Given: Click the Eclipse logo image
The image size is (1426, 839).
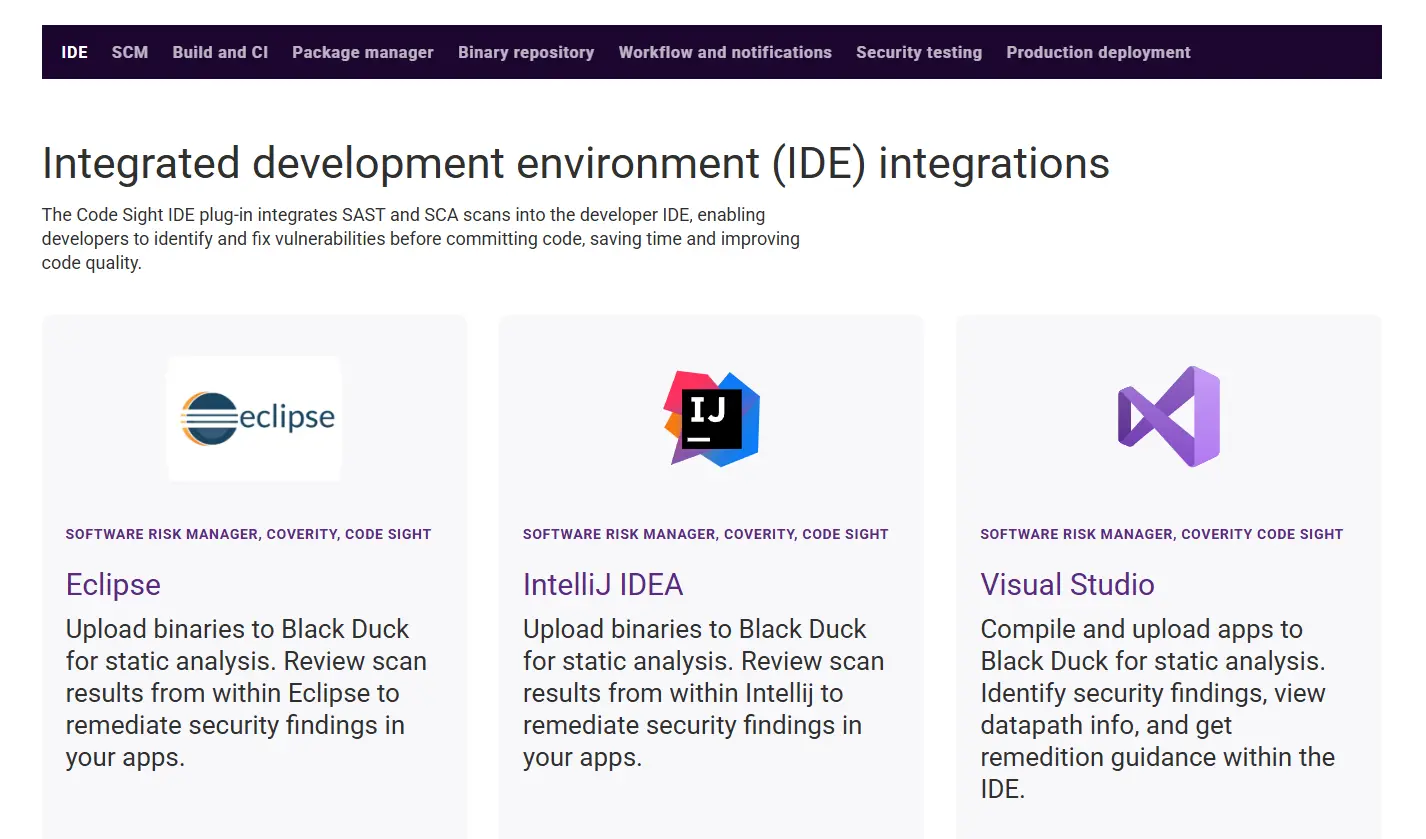Looking at the screenshot, I should coord(254,418).
